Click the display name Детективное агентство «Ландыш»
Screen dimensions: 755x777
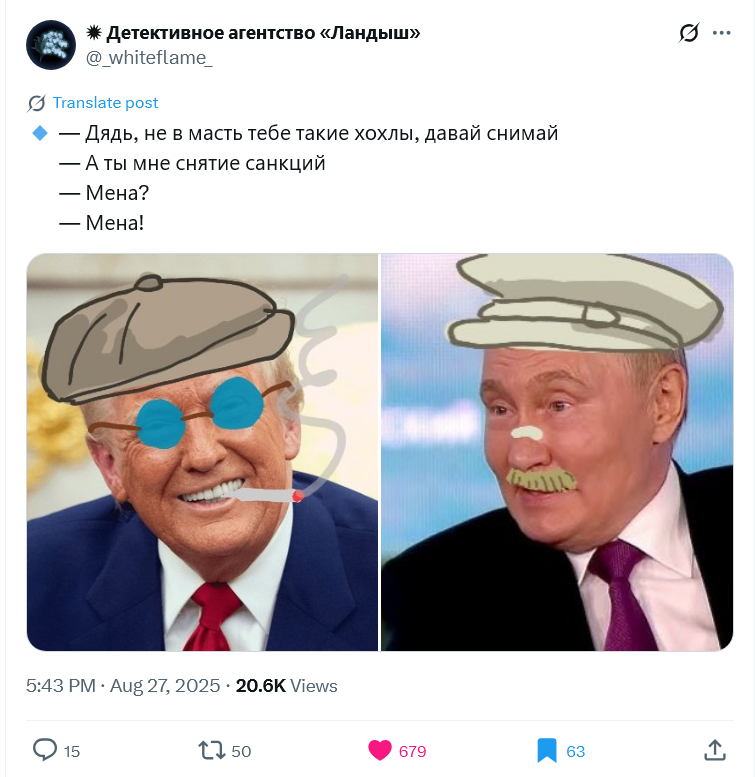coord(263,33)
